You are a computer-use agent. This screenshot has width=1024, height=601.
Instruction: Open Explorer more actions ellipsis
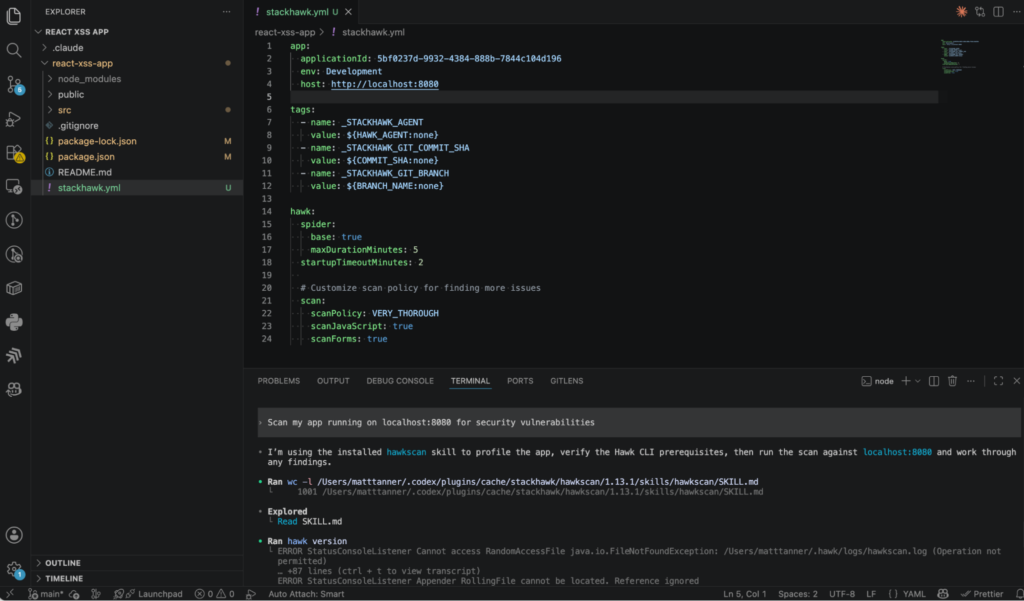pos(227,12)
